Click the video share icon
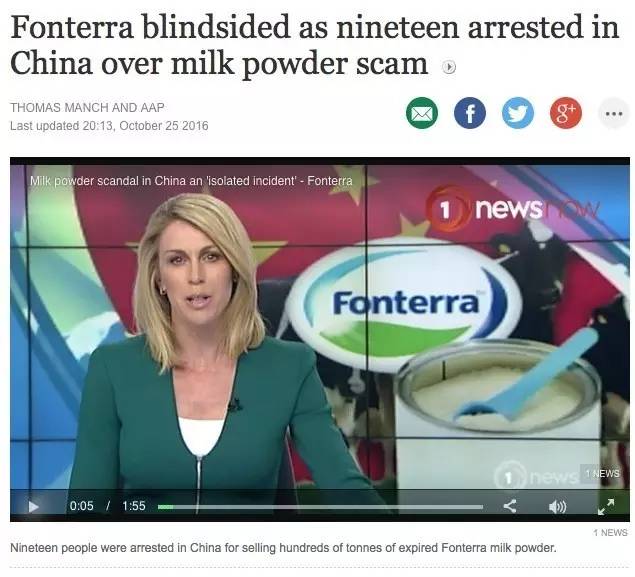 tap(509, 506)
